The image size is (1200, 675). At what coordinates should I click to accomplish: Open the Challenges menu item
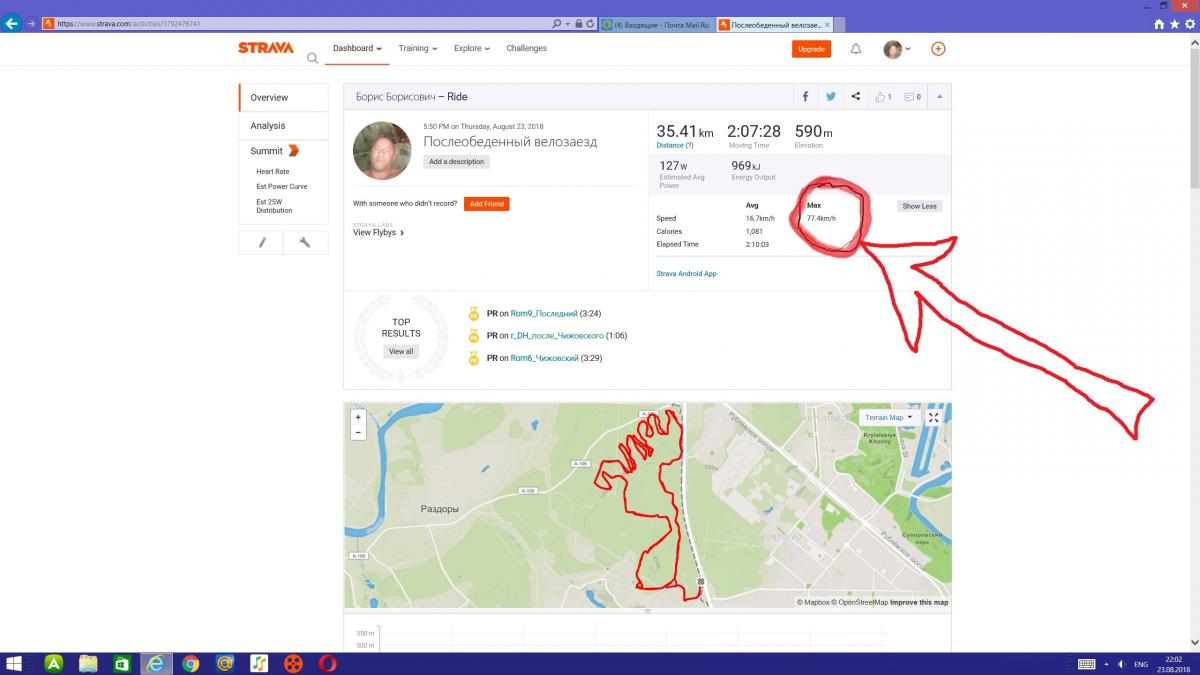click(526, 48)
